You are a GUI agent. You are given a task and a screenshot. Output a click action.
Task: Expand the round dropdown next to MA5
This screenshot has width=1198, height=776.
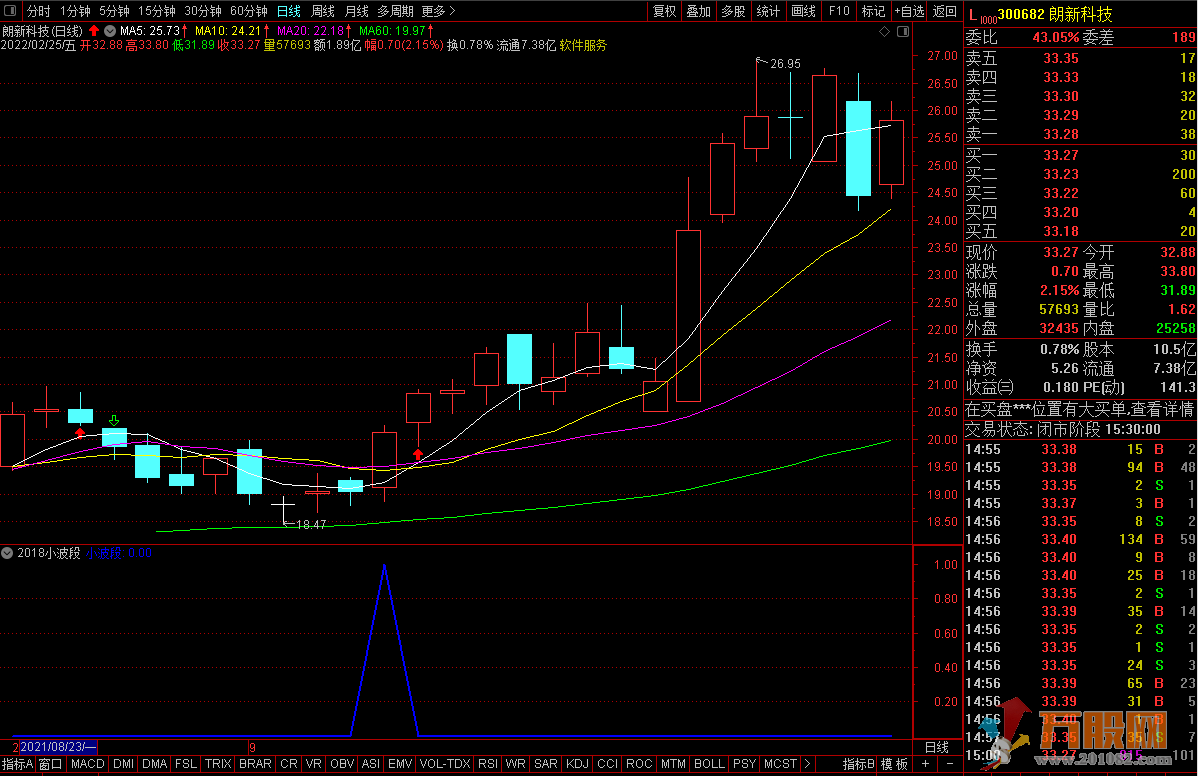click(x=109, y=30)
